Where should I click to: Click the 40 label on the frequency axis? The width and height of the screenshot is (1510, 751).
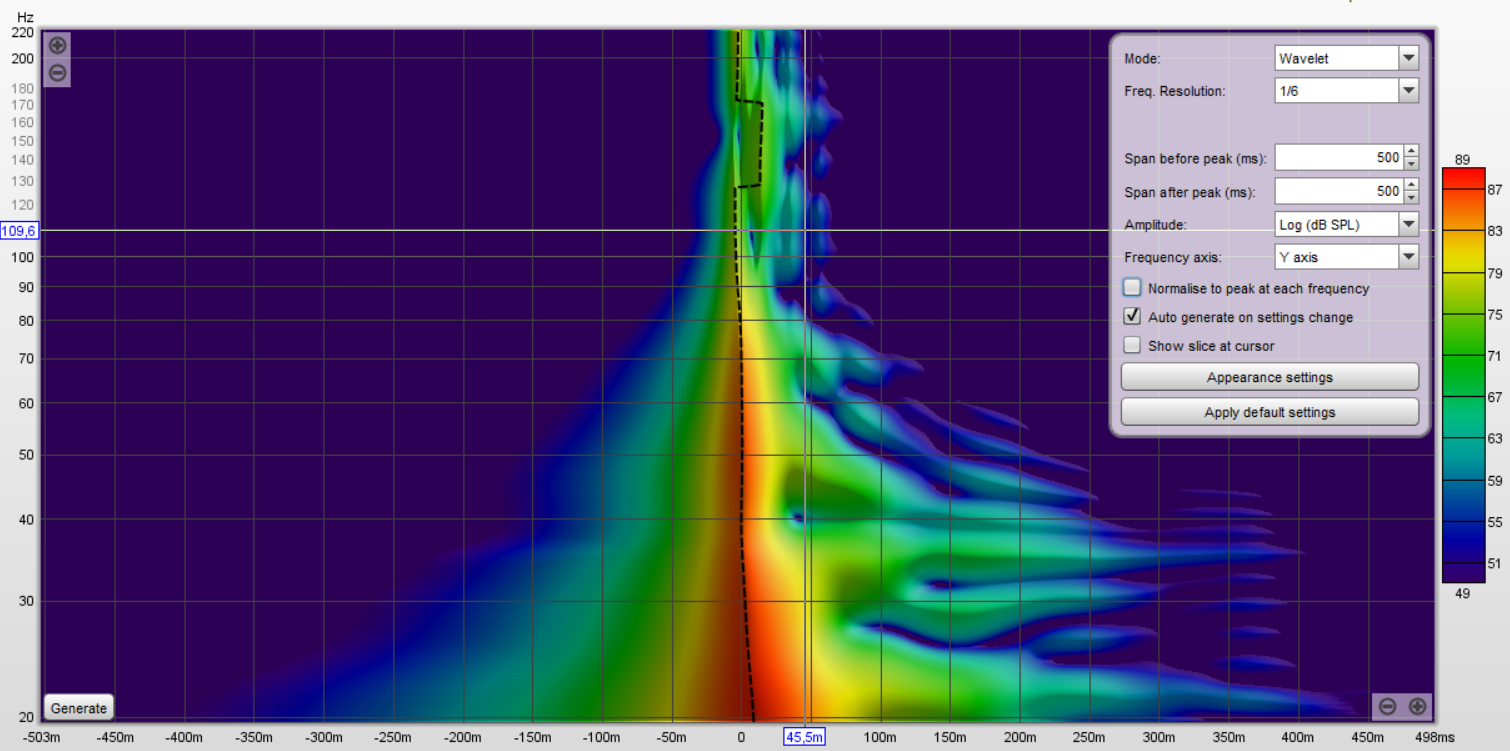[x=27, y=520]
